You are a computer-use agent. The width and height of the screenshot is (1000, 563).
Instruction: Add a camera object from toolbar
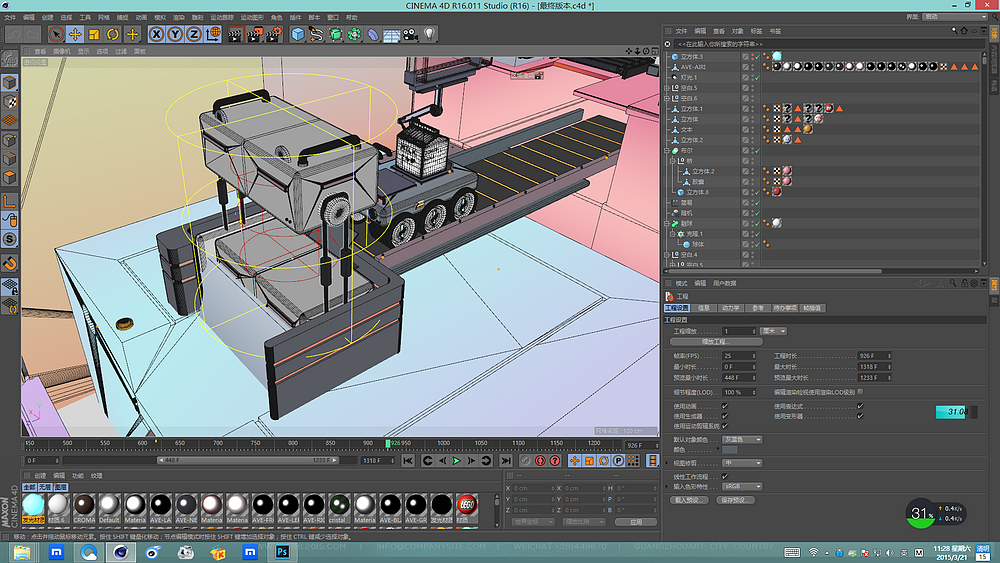409,34
